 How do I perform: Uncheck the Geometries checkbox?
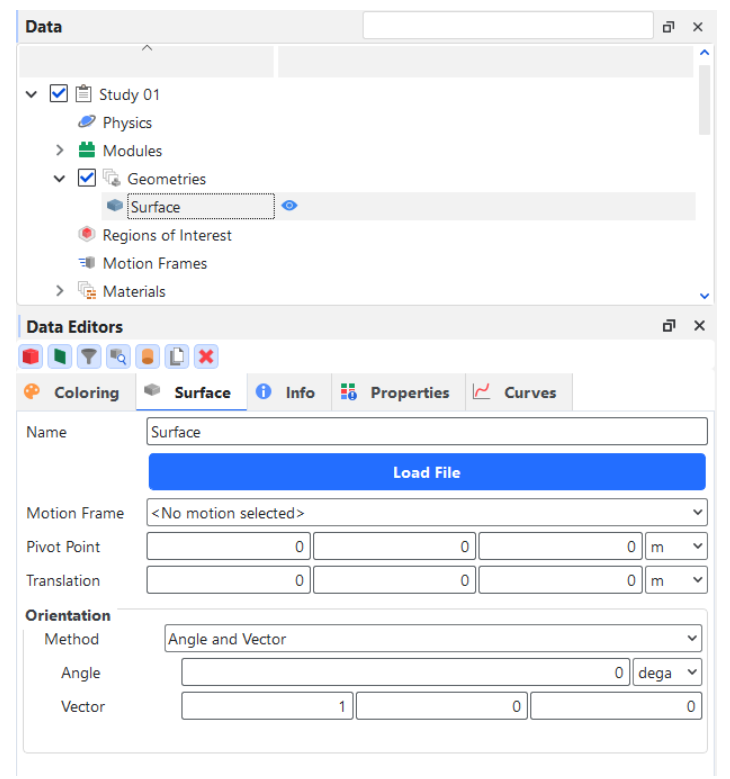tap(87, 179)
